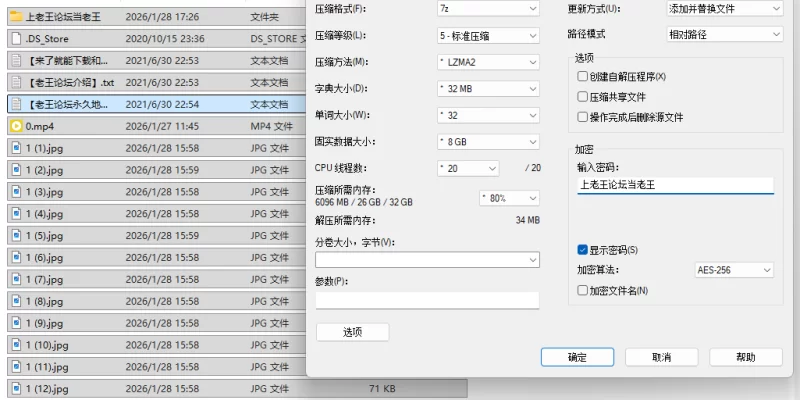Open the 压缩格式 dropdown showing 7z
Viewport: 800px width, 400px height.
point(488,9)
